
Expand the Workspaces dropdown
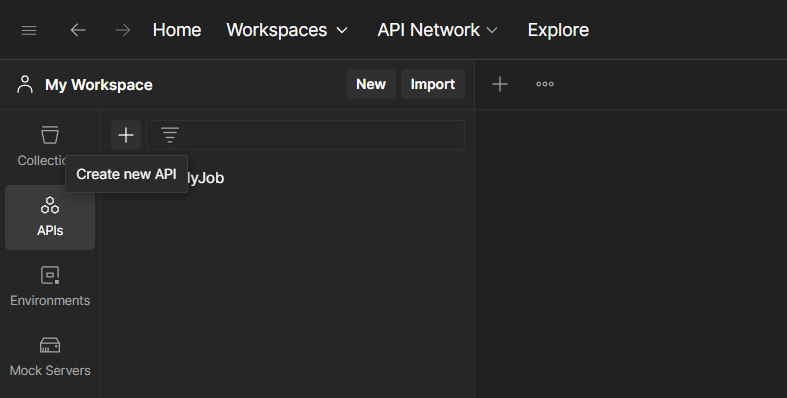287,30
